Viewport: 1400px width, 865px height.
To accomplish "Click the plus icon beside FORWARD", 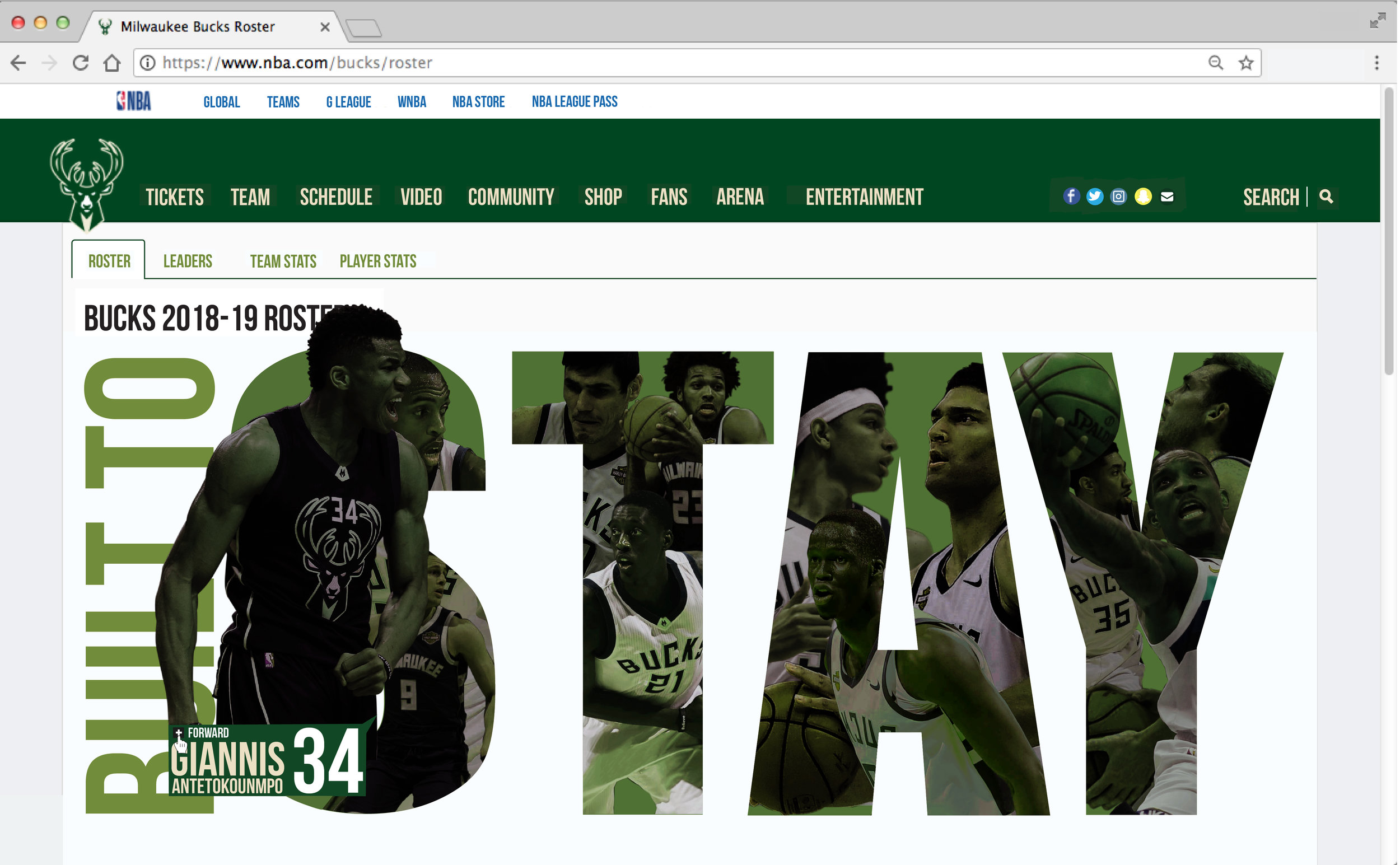I will 179,733.
